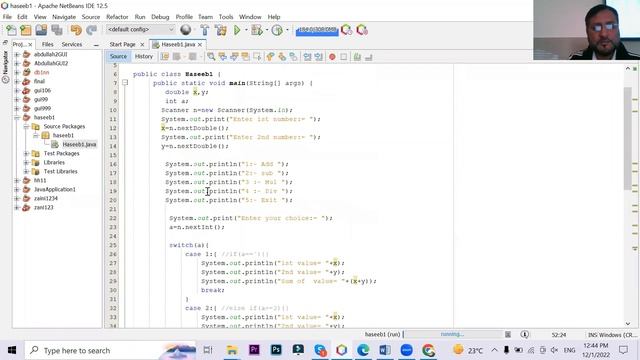Click the Windows Start button
The height and width of the screenshot is (360, 640).
[12, 350]
